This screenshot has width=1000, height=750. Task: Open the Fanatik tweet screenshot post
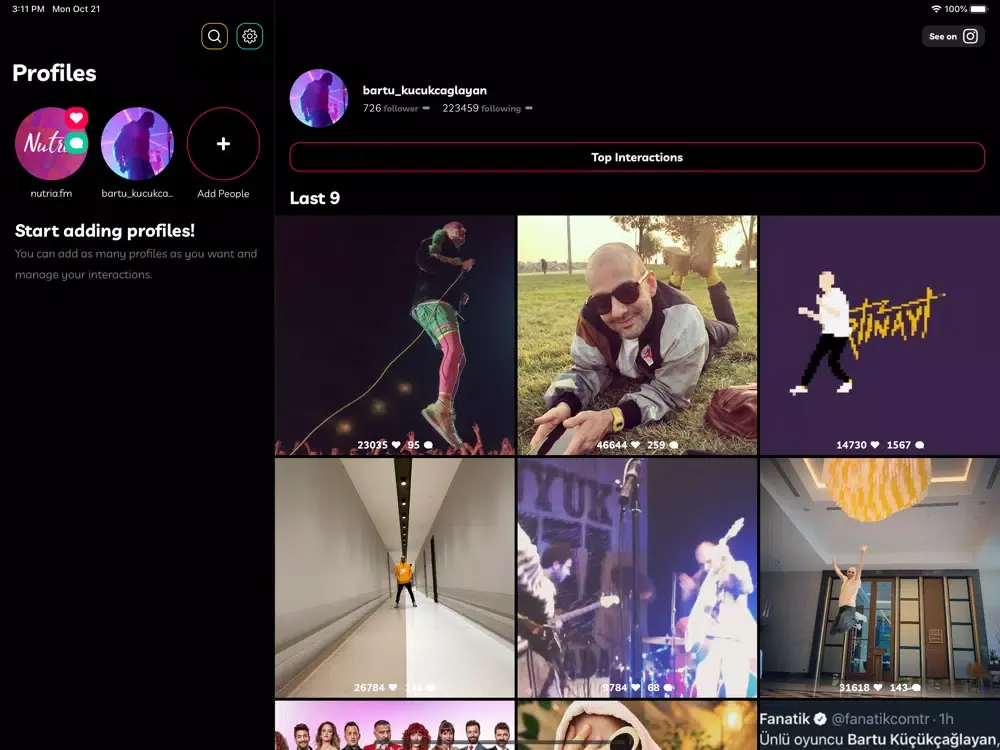click(880, 725)
